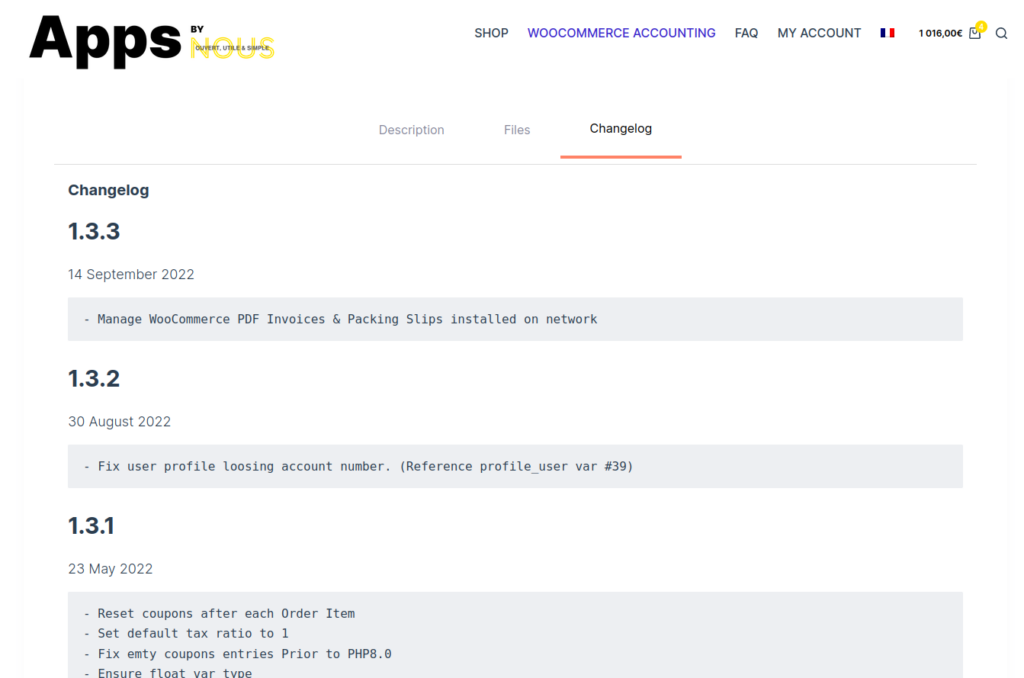Click the 1.3.3 version heading
1024x678 pixels.
point(94,231)
